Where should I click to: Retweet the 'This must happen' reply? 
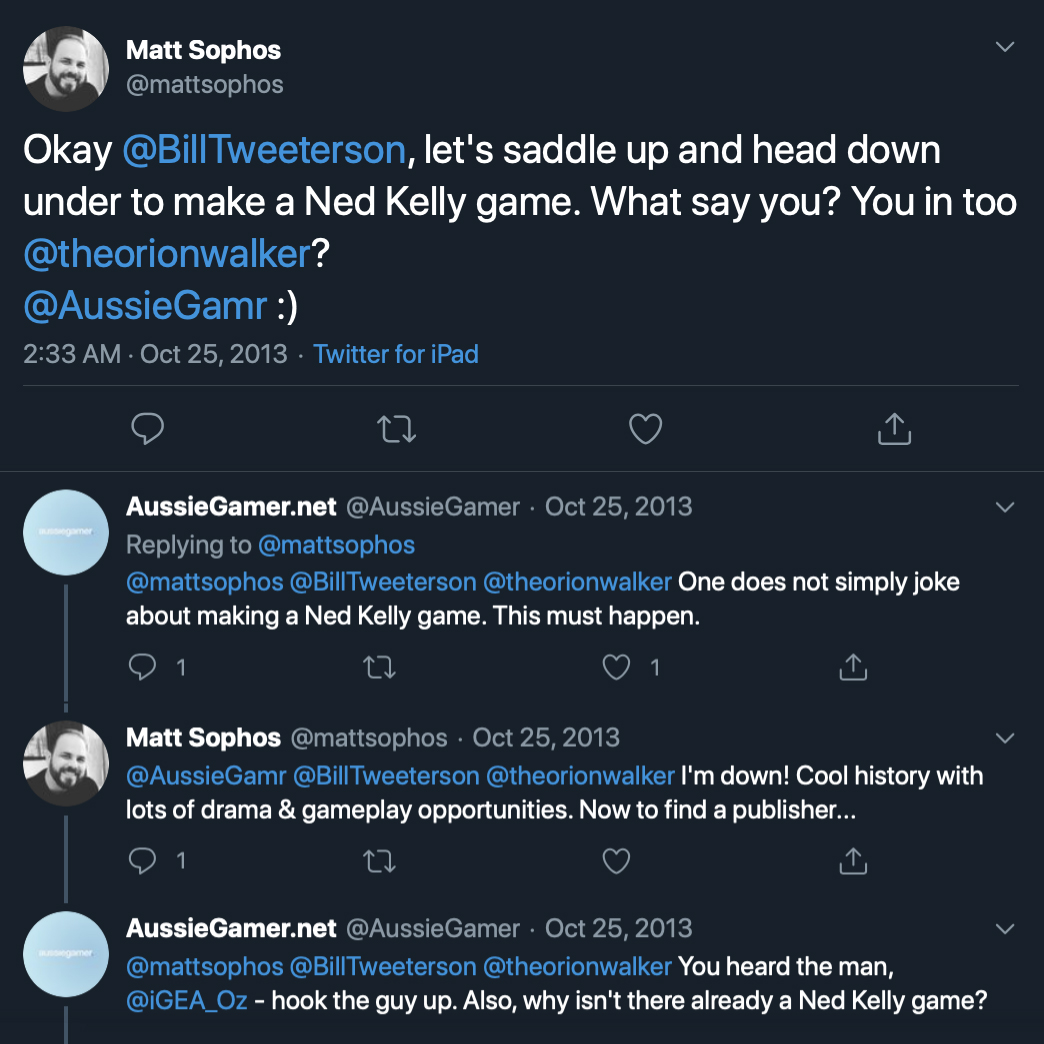pos(379,667)
